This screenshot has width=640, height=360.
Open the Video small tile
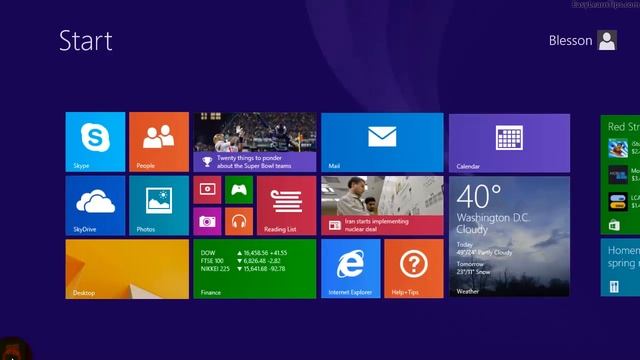click(207, 190)
